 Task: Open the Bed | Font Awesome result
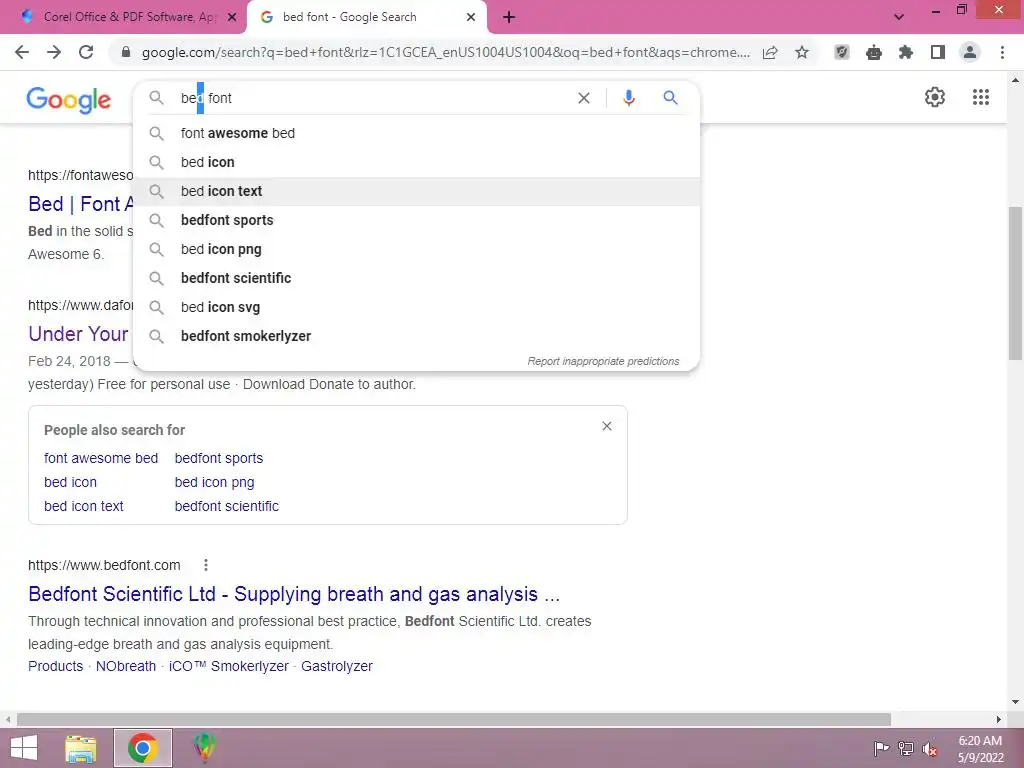coord(80,204)
